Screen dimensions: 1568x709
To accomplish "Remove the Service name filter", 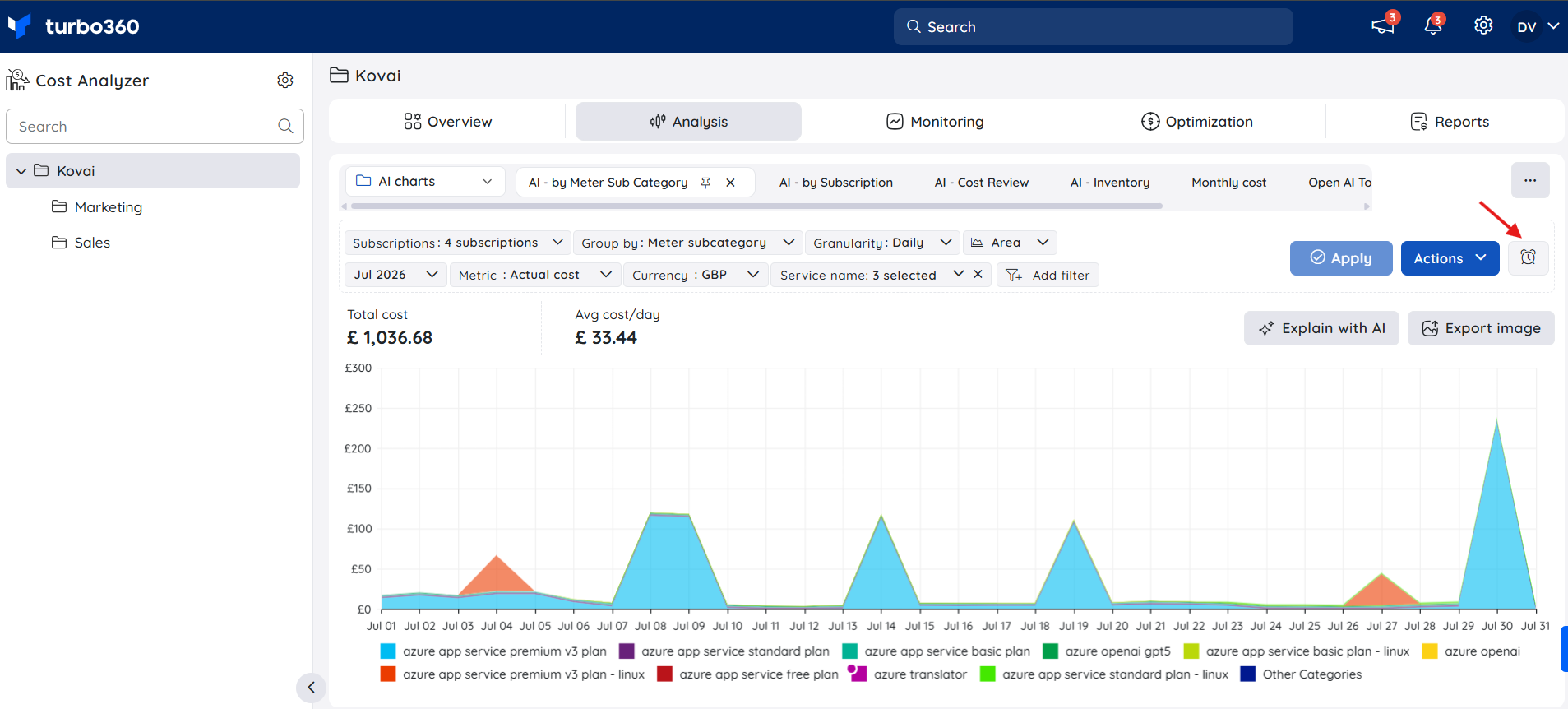I will [978, 274].
